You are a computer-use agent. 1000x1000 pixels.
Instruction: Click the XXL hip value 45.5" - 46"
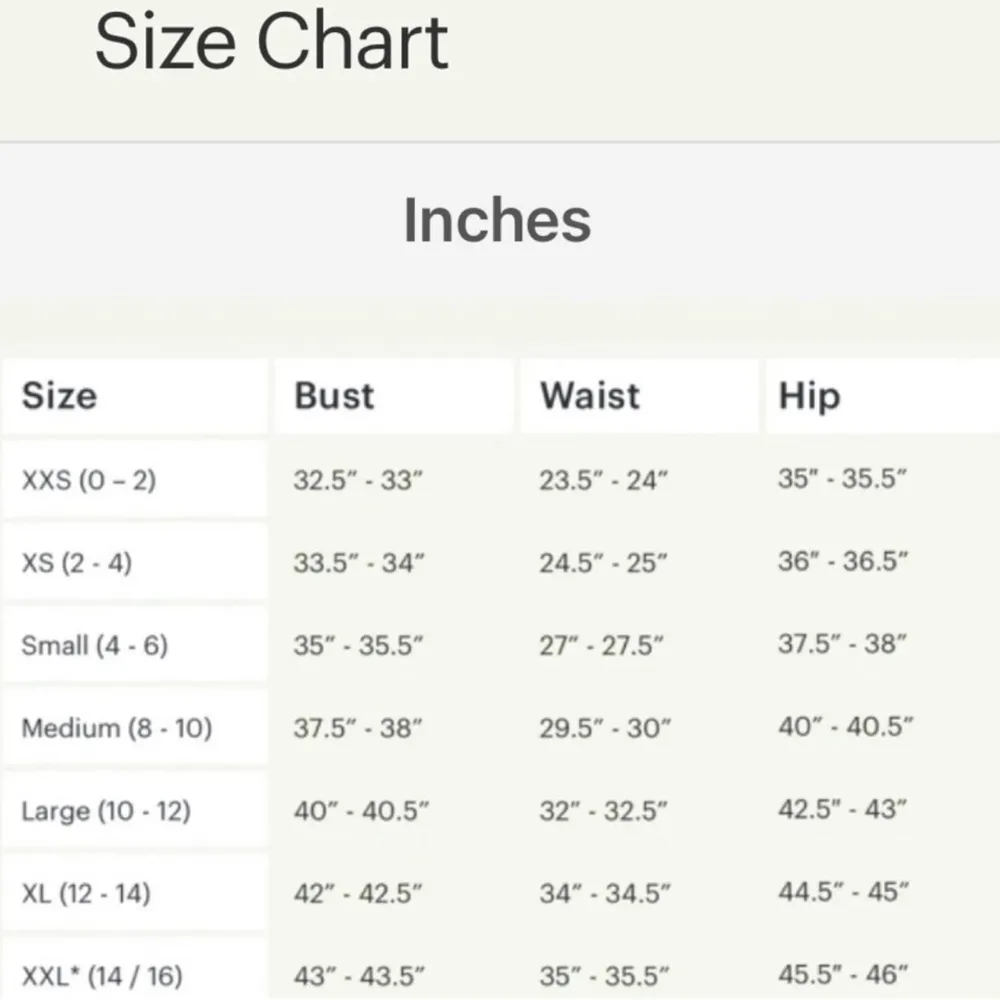(843, 974)
